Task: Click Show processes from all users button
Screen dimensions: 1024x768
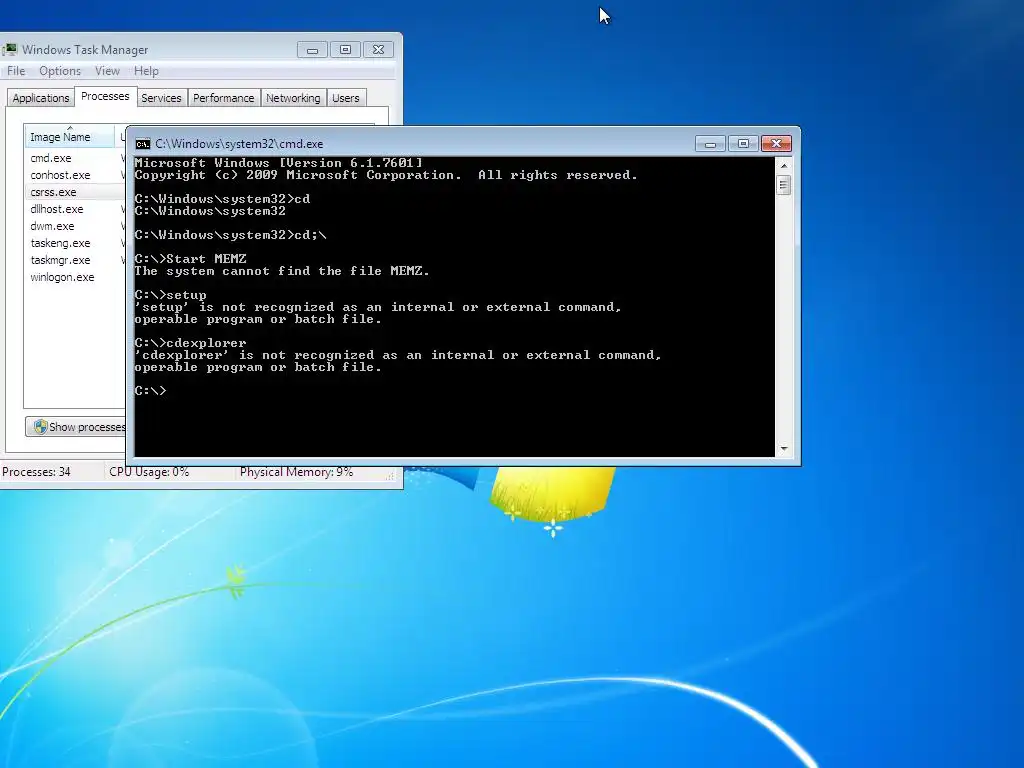Action: 76,426
